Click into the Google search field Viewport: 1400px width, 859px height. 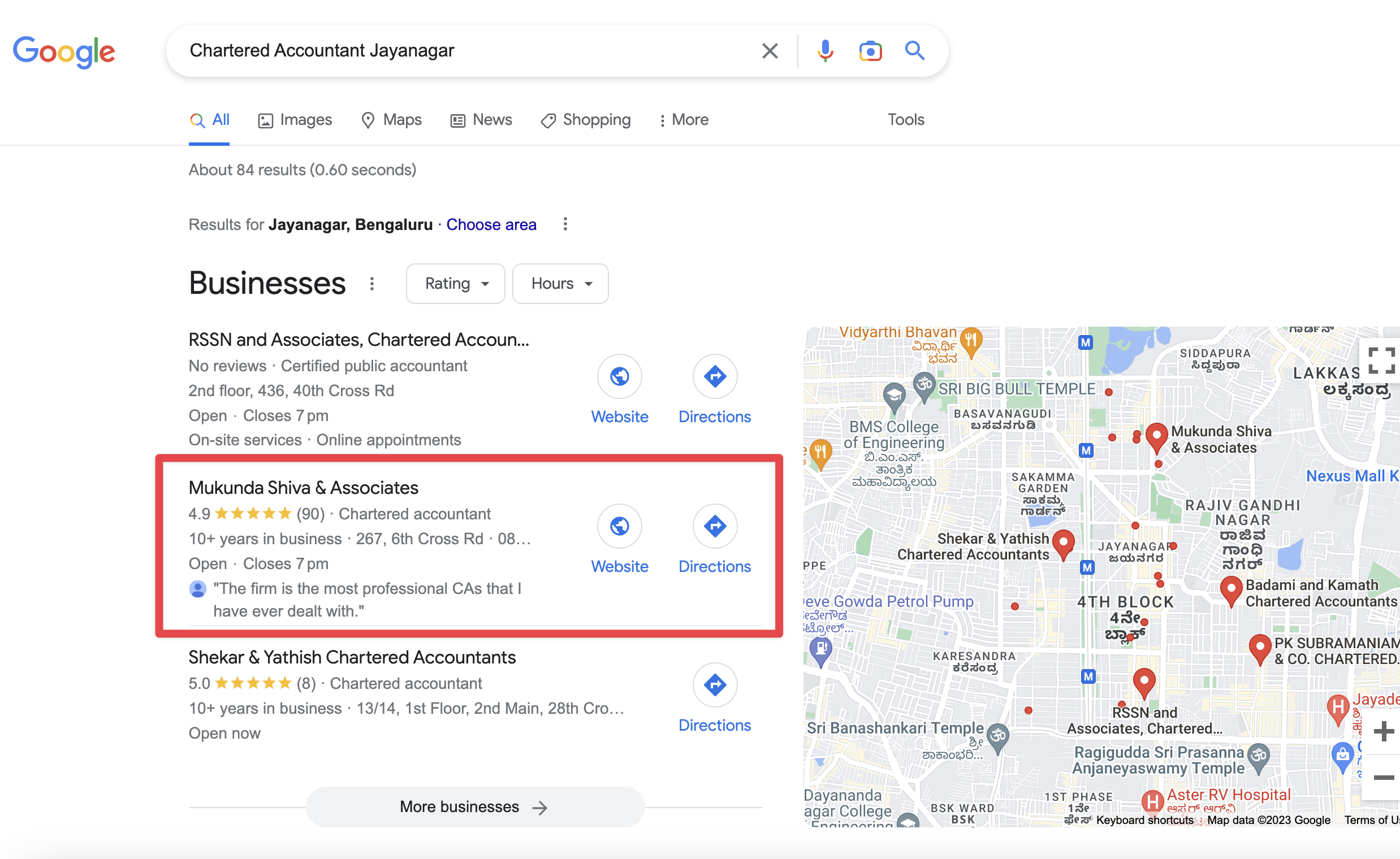(466, 50)
